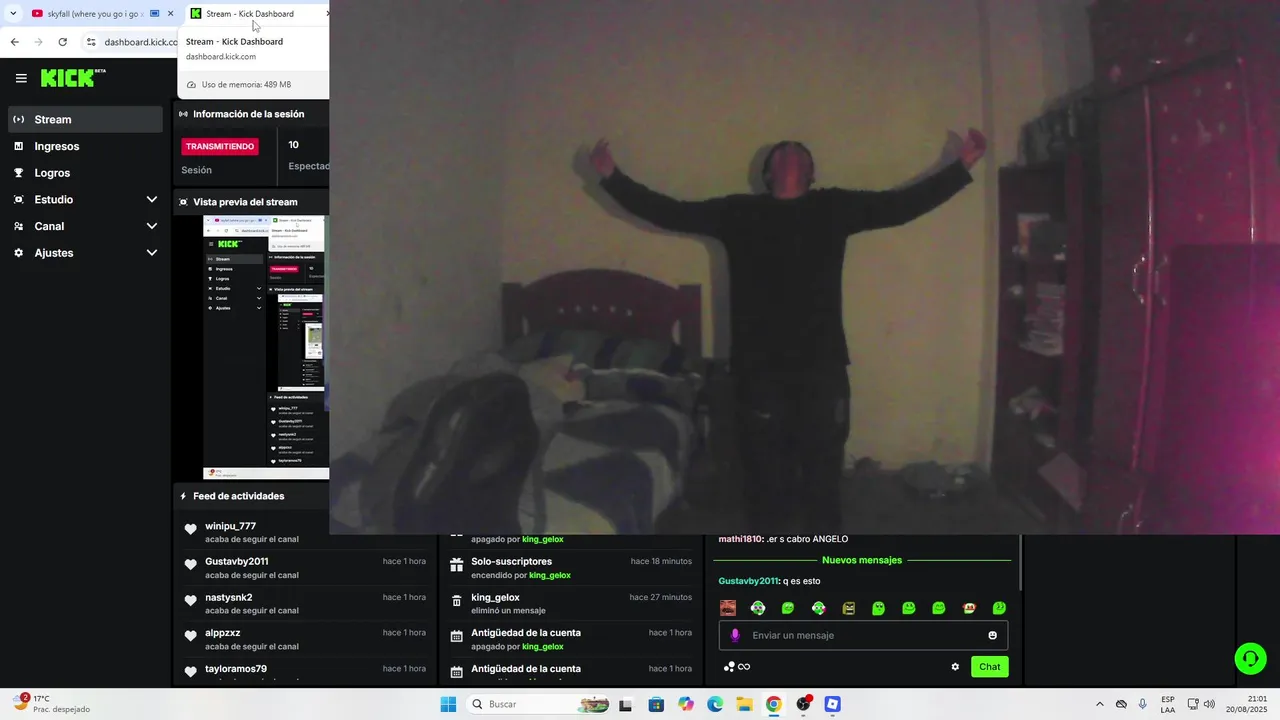
Task: Focus the Enviar un mensaje field
Action: [x=863, y=635]
